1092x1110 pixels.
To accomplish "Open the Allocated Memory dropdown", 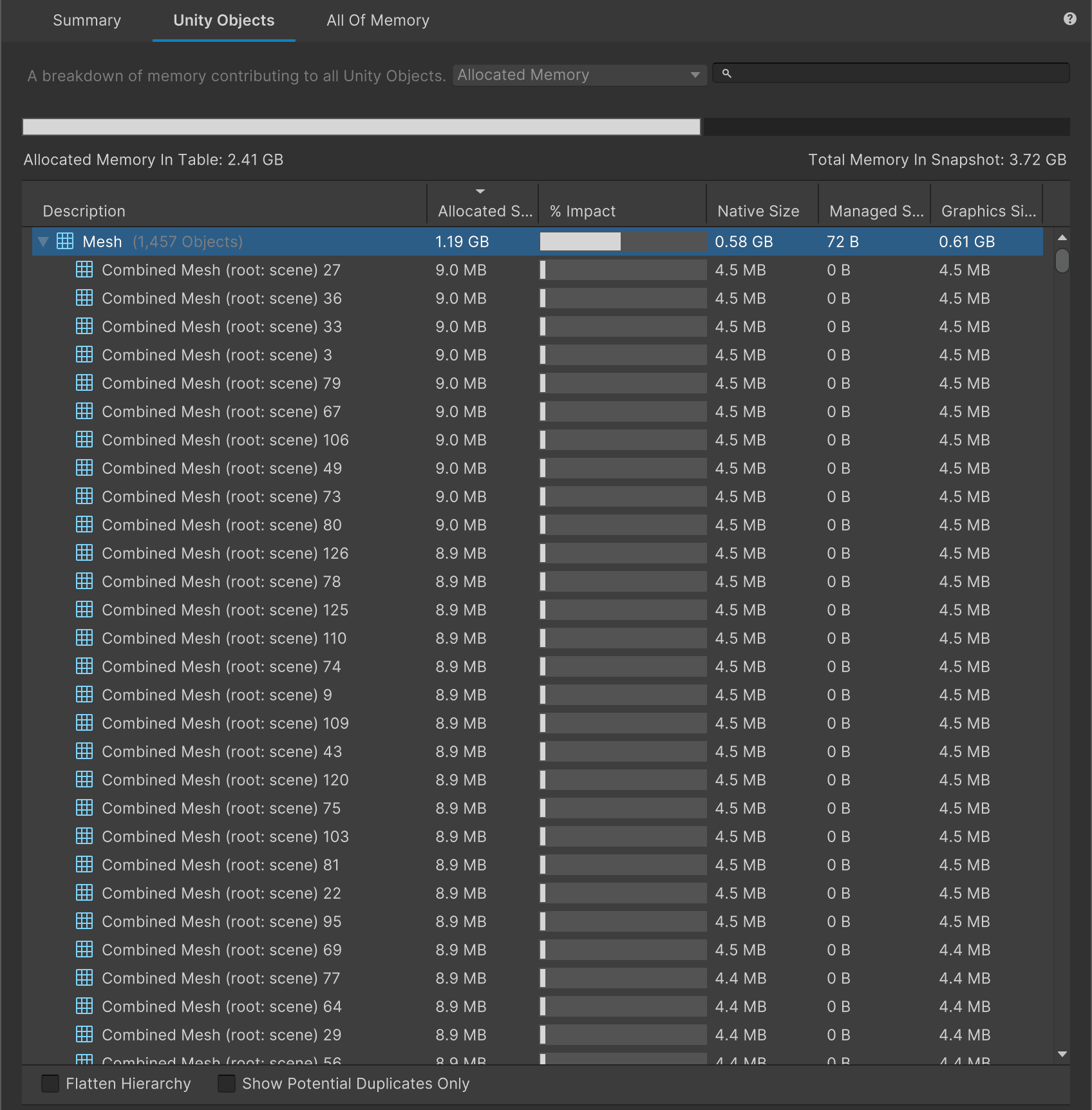I will click(579, 75).
